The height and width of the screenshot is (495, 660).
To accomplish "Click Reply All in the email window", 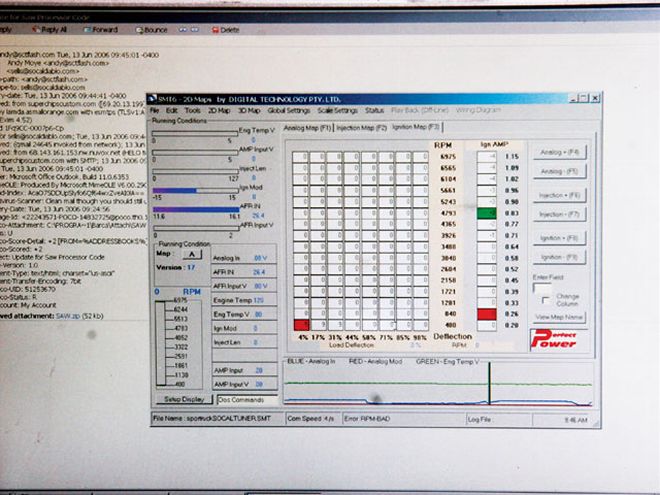I will pos(49,29).
